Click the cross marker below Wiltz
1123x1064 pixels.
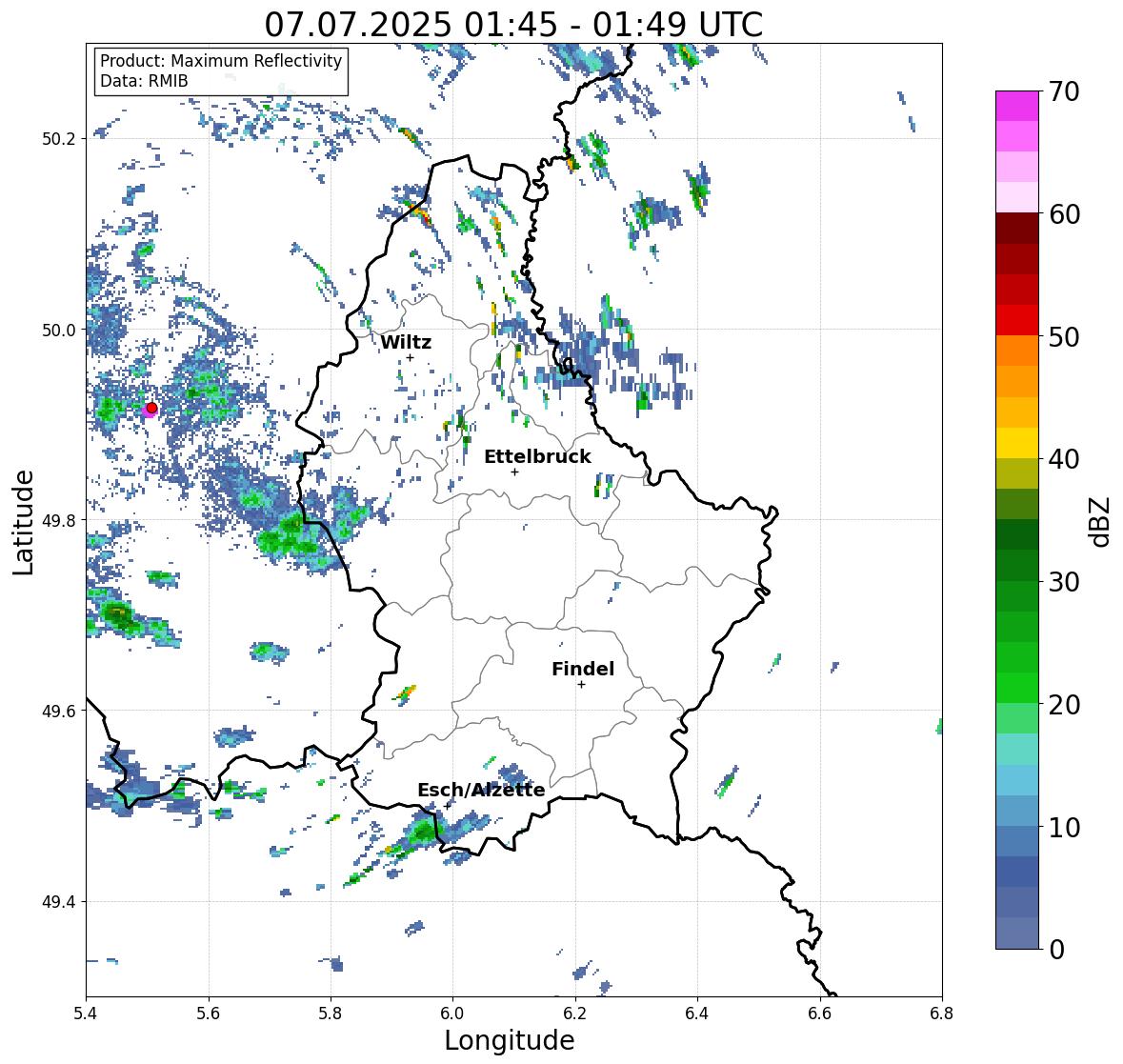click(x=410, y=358)
